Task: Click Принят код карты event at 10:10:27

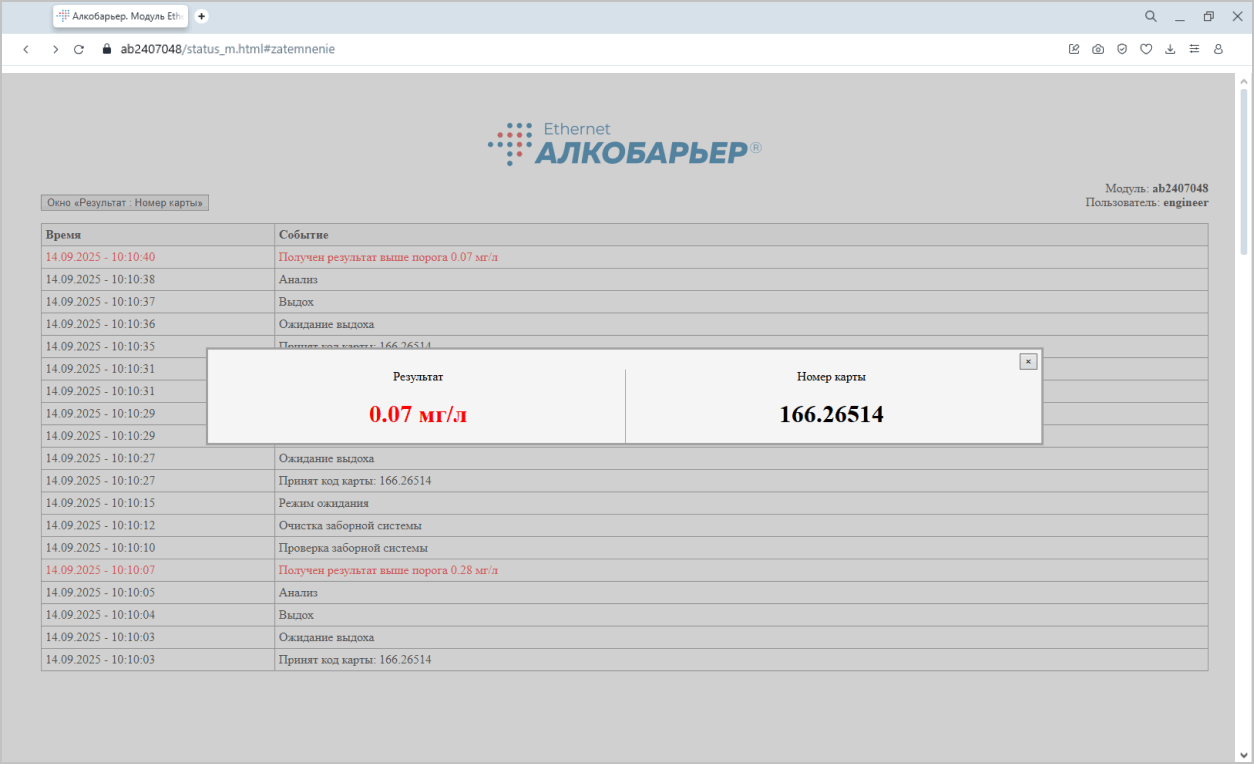Action: 355,481
